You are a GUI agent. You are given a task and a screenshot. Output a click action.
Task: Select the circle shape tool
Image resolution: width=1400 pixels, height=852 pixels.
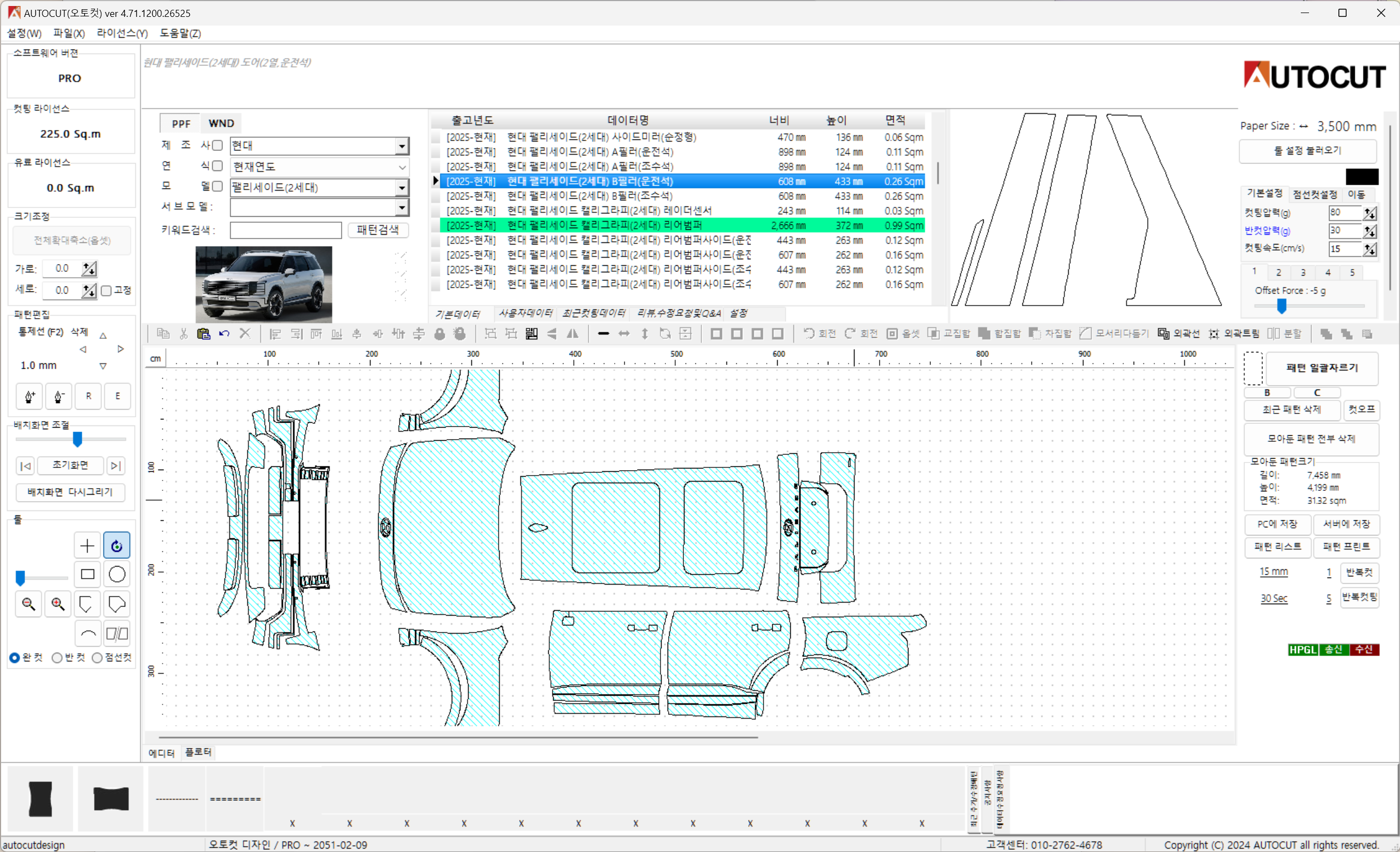click(x=117, y=574)
